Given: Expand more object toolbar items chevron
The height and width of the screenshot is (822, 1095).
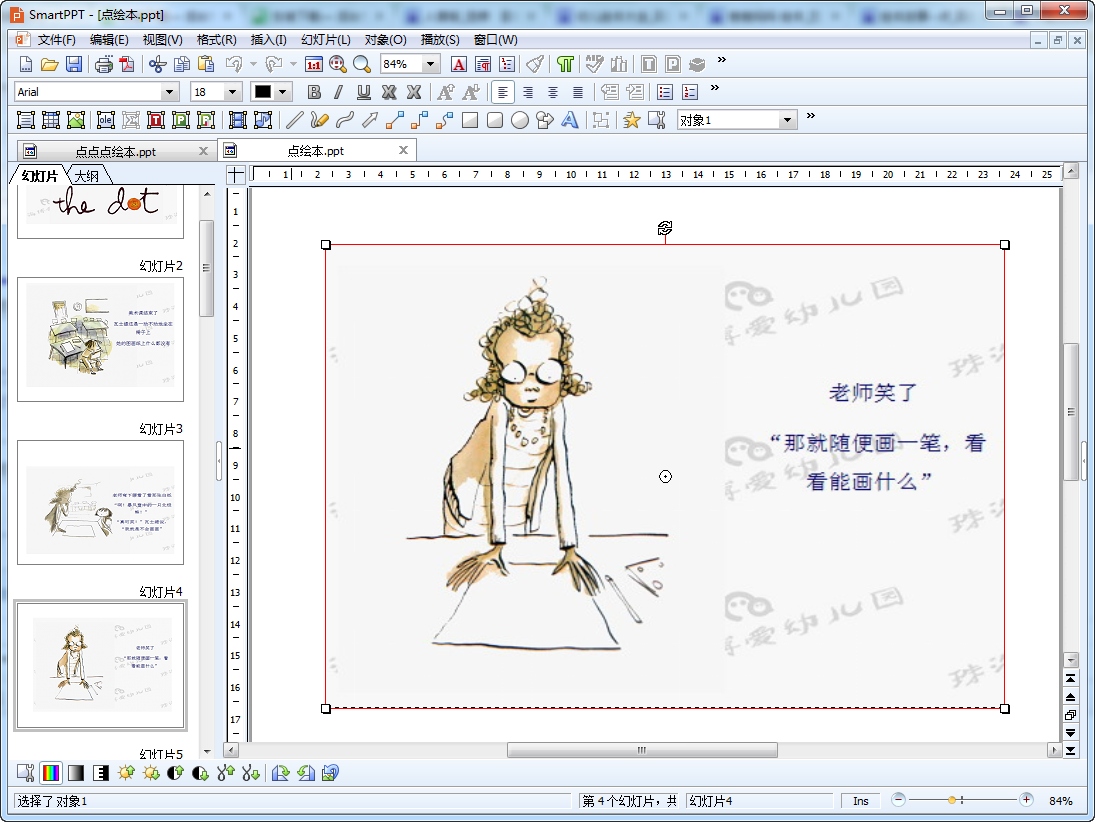Looking at the screenshot, I should click(810, 116).
